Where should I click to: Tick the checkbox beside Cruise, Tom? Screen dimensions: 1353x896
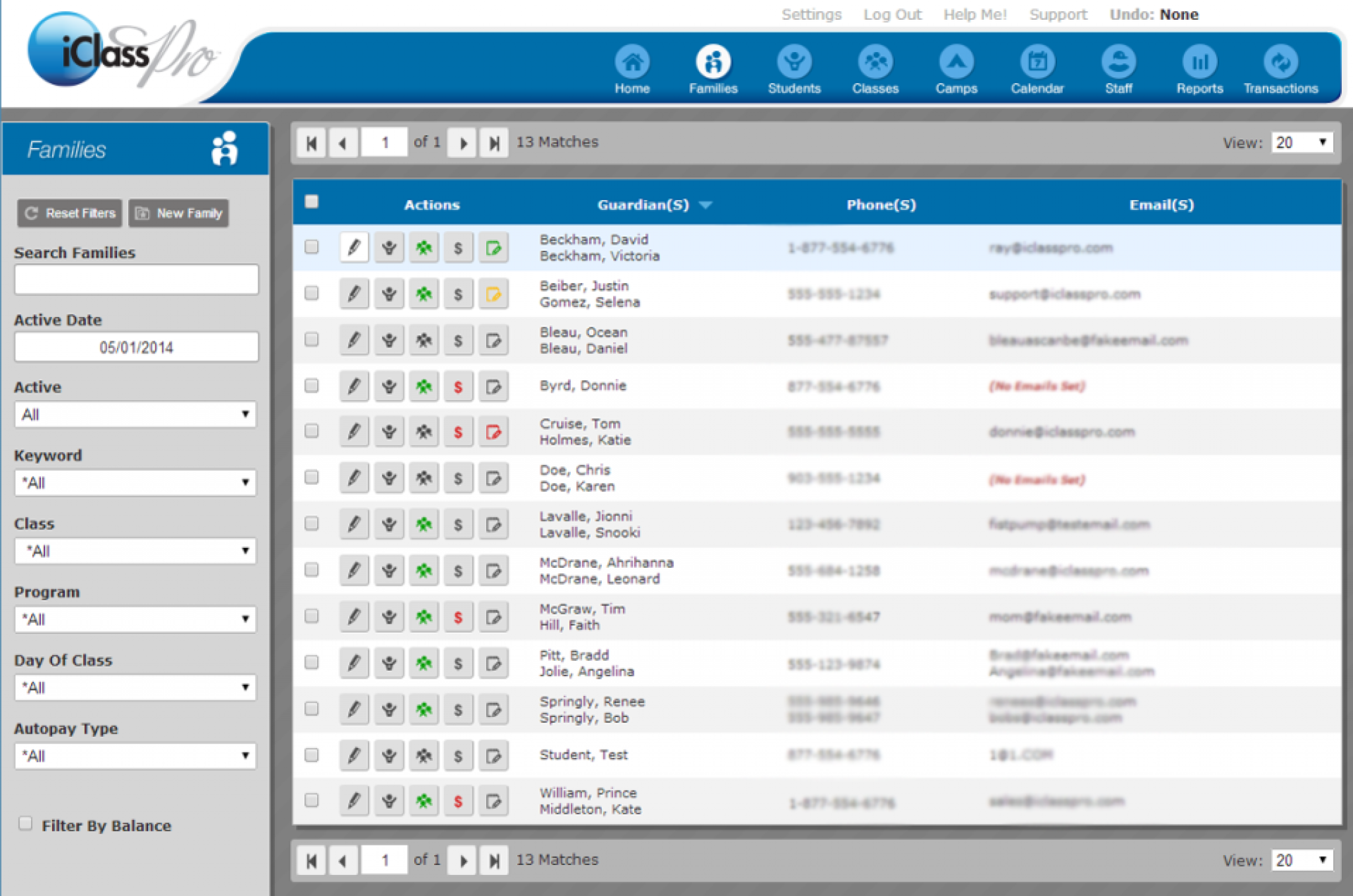(311, 431)
